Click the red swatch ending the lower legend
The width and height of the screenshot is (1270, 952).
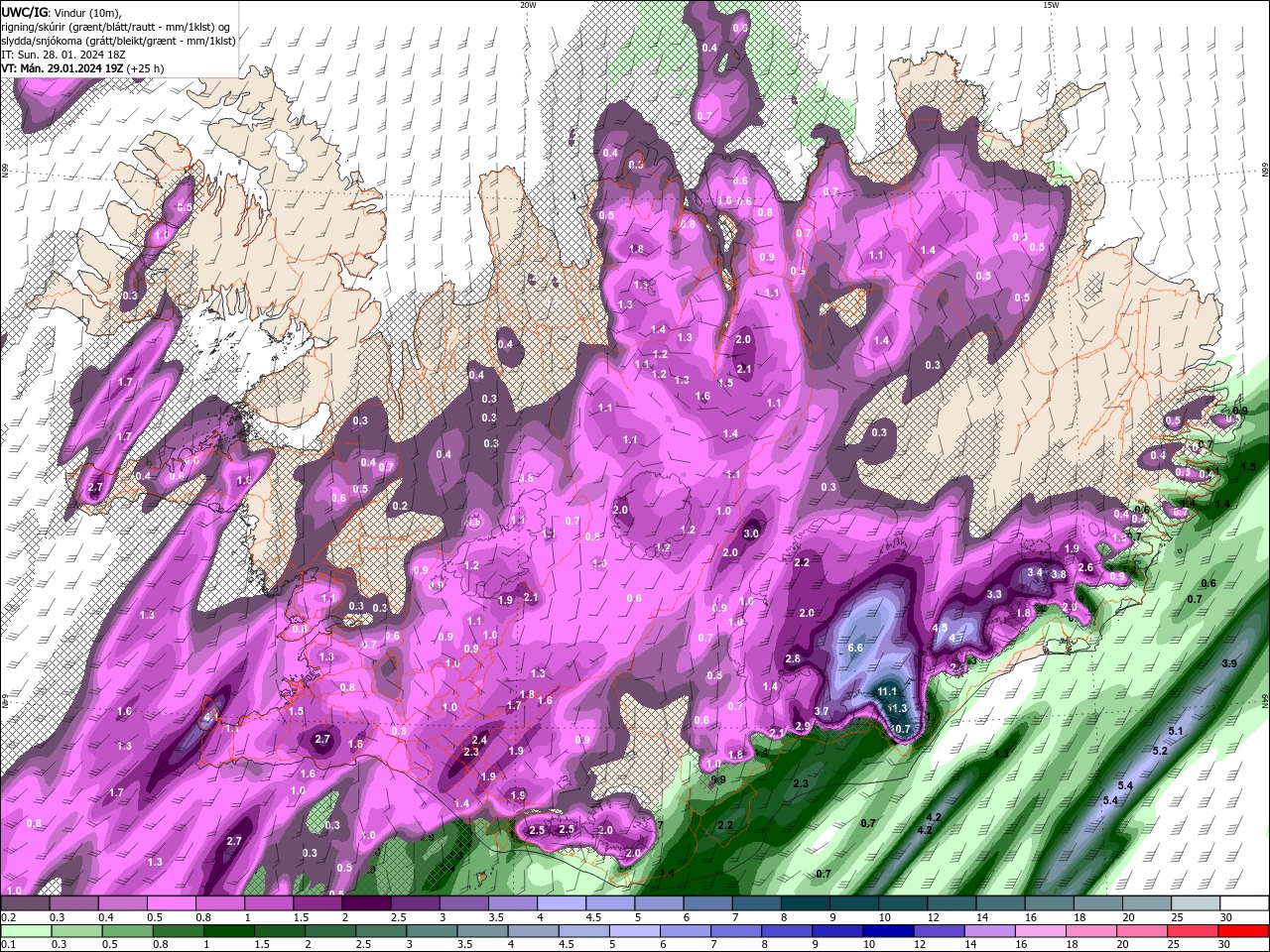coord(1244,931)
